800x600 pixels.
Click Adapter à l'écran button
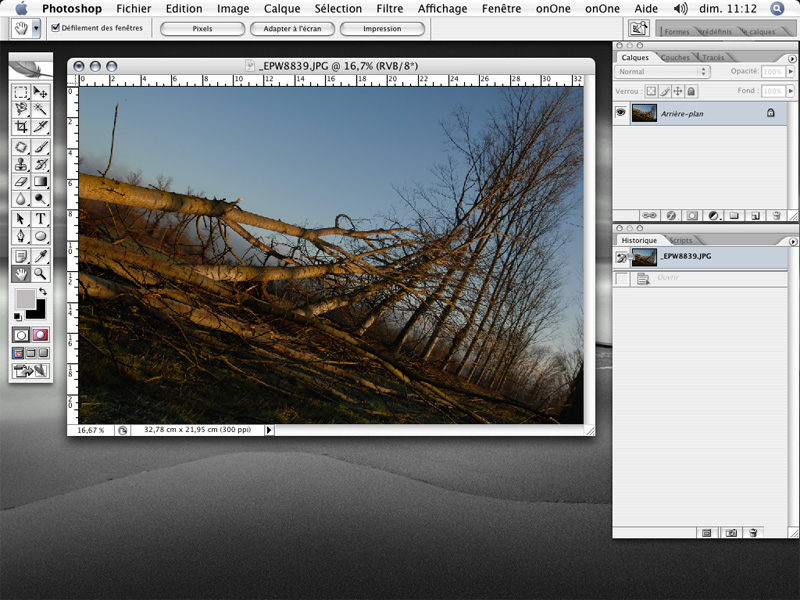coord(292,29)
